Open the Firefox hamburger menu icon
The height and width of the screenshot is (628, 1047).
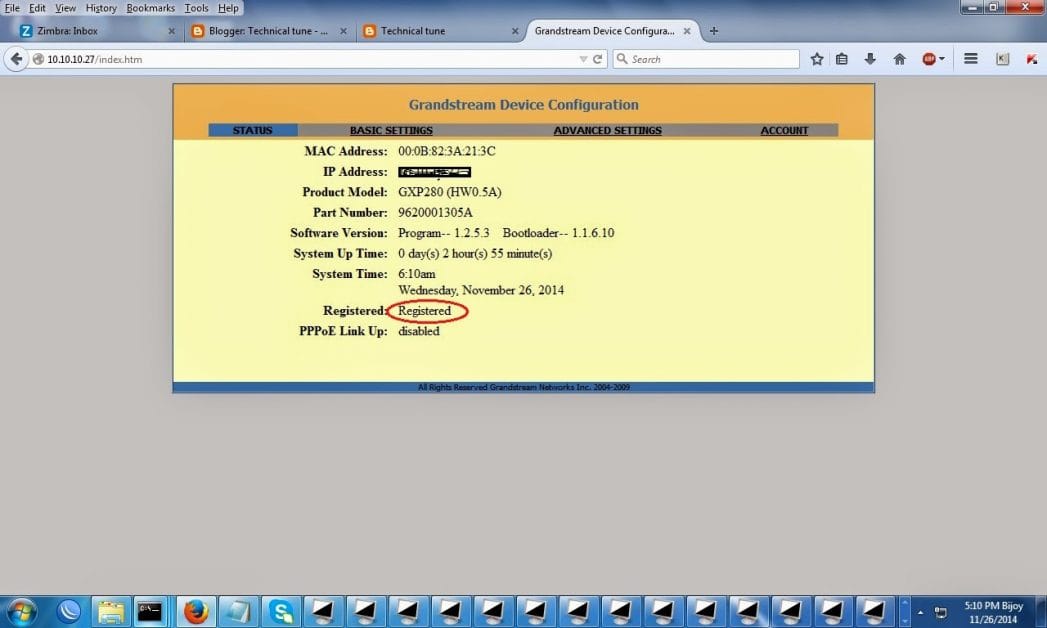(x=970, y=59)
